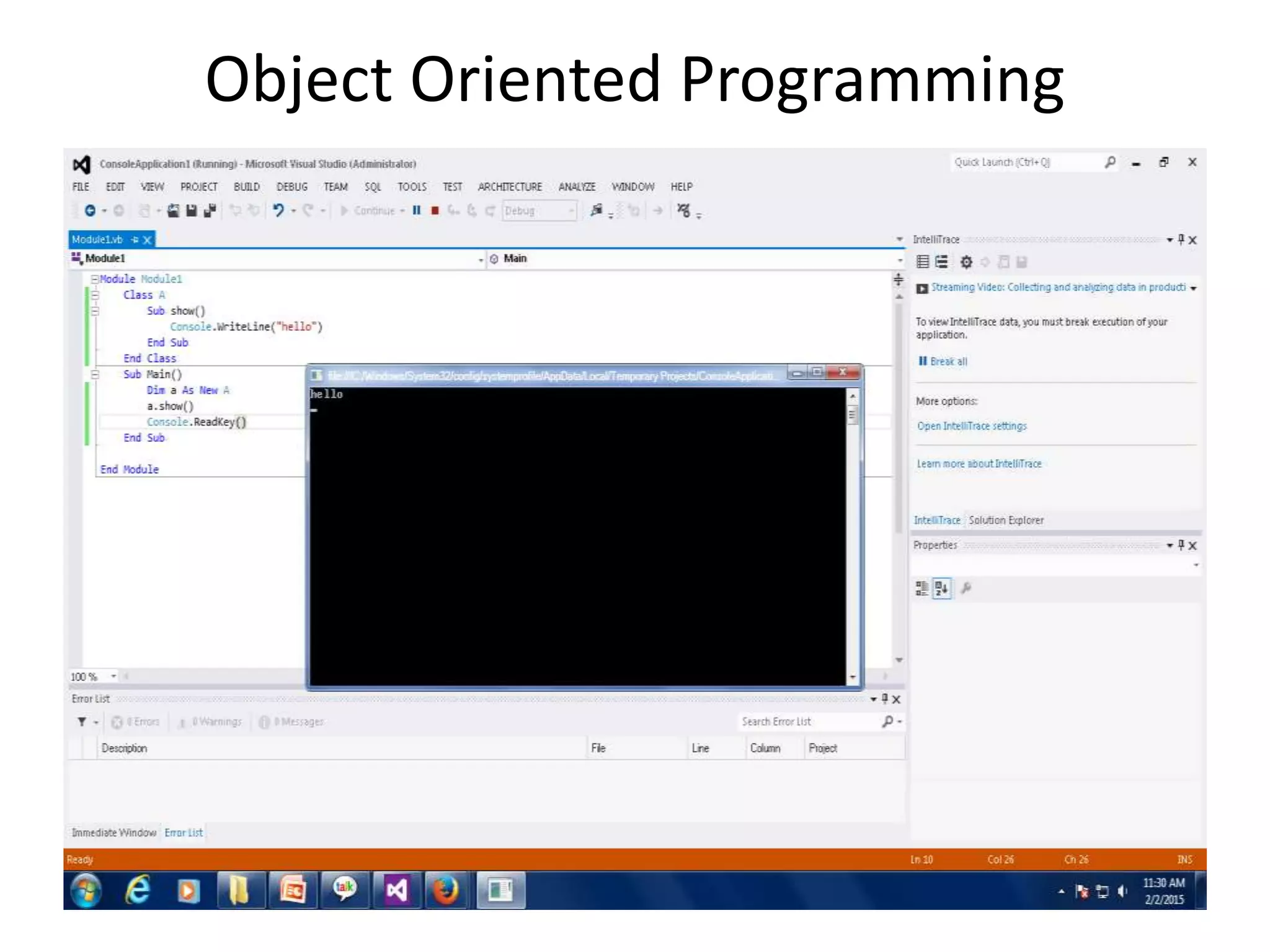
Task: Click the volume speaker tray icon
Action: click(x=1122, y=891)
